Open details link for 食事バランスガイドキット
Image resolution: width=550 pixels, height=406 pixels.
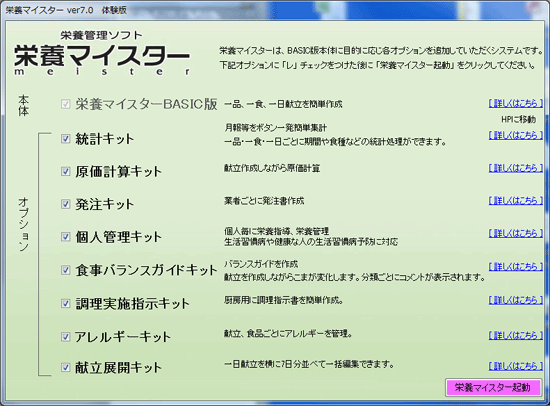click(x=516, y=267)
